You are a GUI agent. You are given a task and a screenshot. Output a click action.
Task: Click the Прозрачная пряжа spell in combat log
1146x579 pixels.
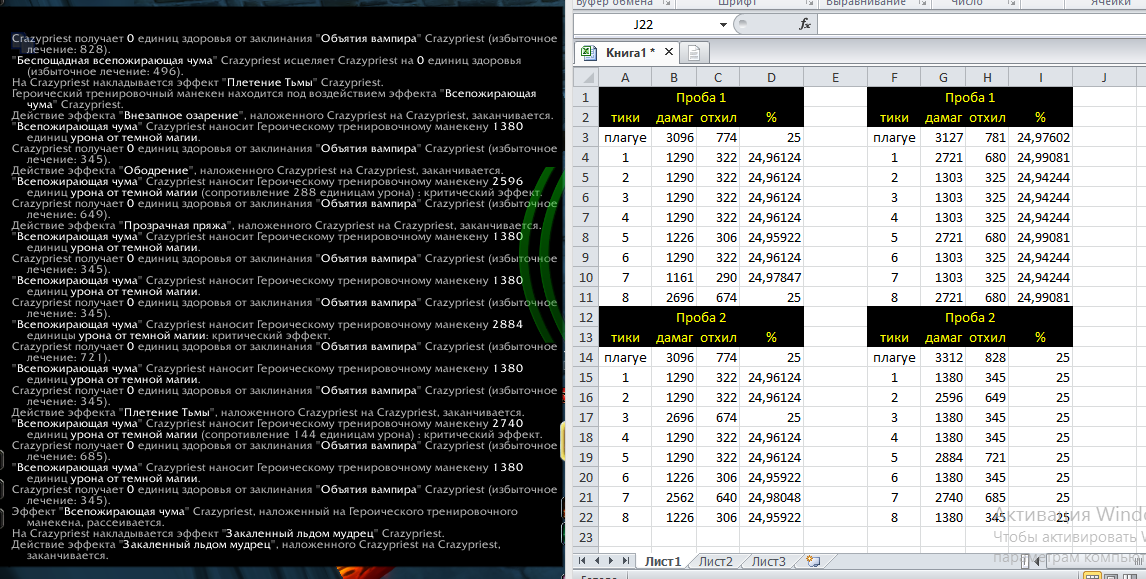[176, 226]
